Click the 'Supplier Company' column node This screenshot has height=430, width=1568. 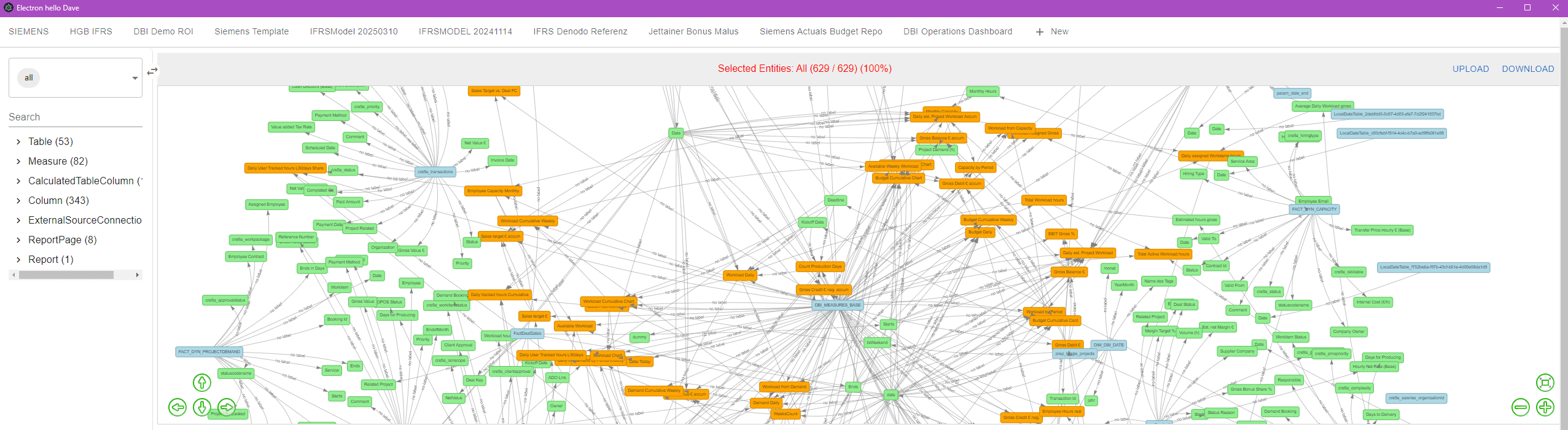click(1237, 351)
